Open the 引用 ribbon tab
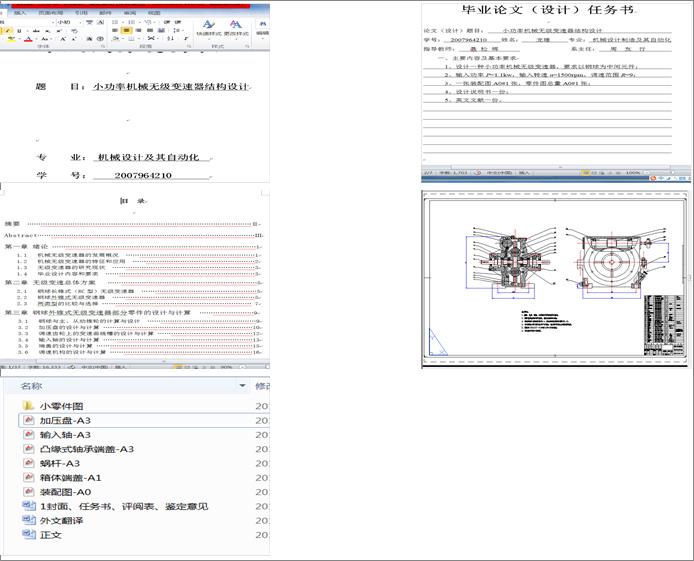This screenshot has height=561, width=694. 81,13
